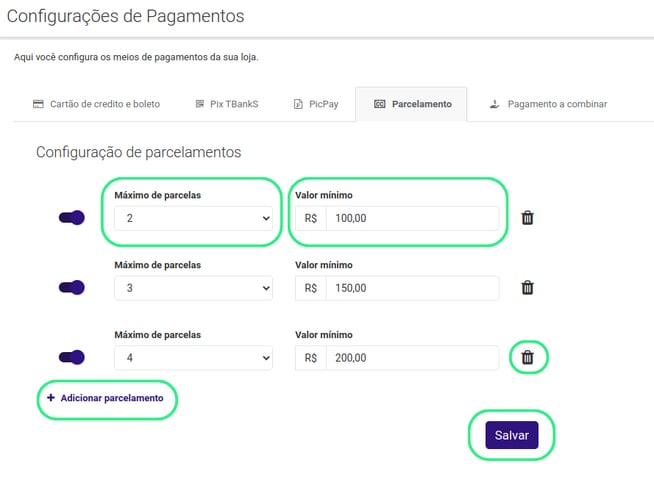Expand the Máximo de parcelas dropdown showing 3
654x477 pixels.
[x=193, y=288]
